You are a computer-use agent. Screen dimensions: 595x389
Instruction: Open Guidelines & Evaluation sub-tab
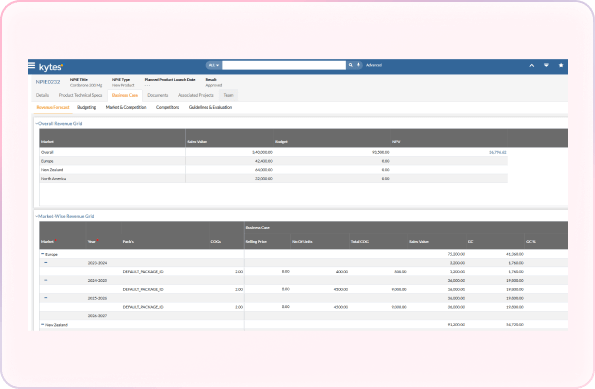[210, 107]
